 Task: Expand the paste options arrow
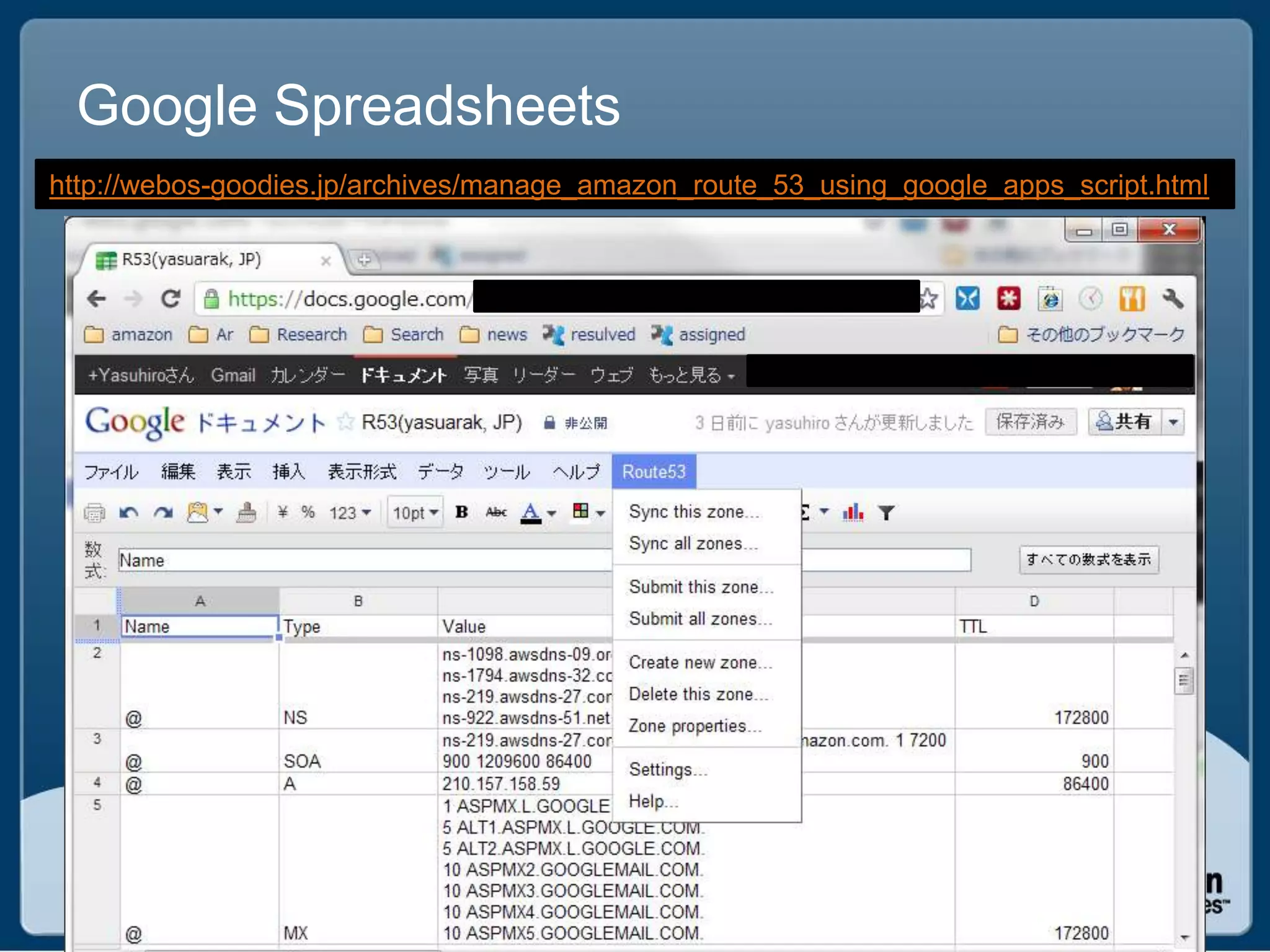218,512
